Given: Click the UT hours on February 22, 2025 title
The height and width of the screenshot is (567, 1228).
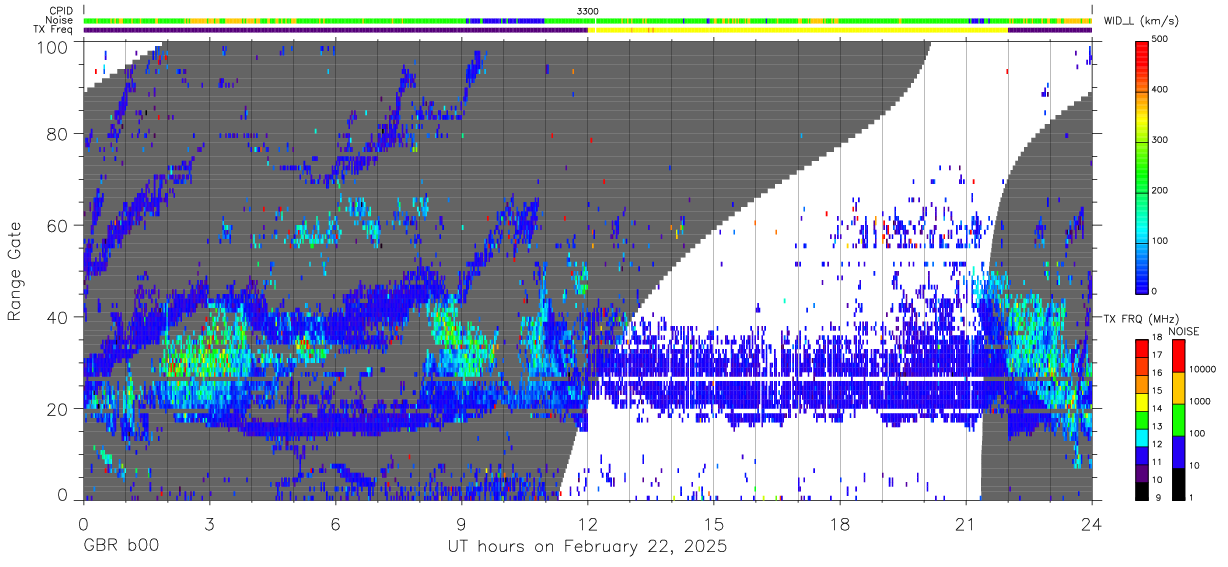Looking at the screenshot, I should (586, 548).
